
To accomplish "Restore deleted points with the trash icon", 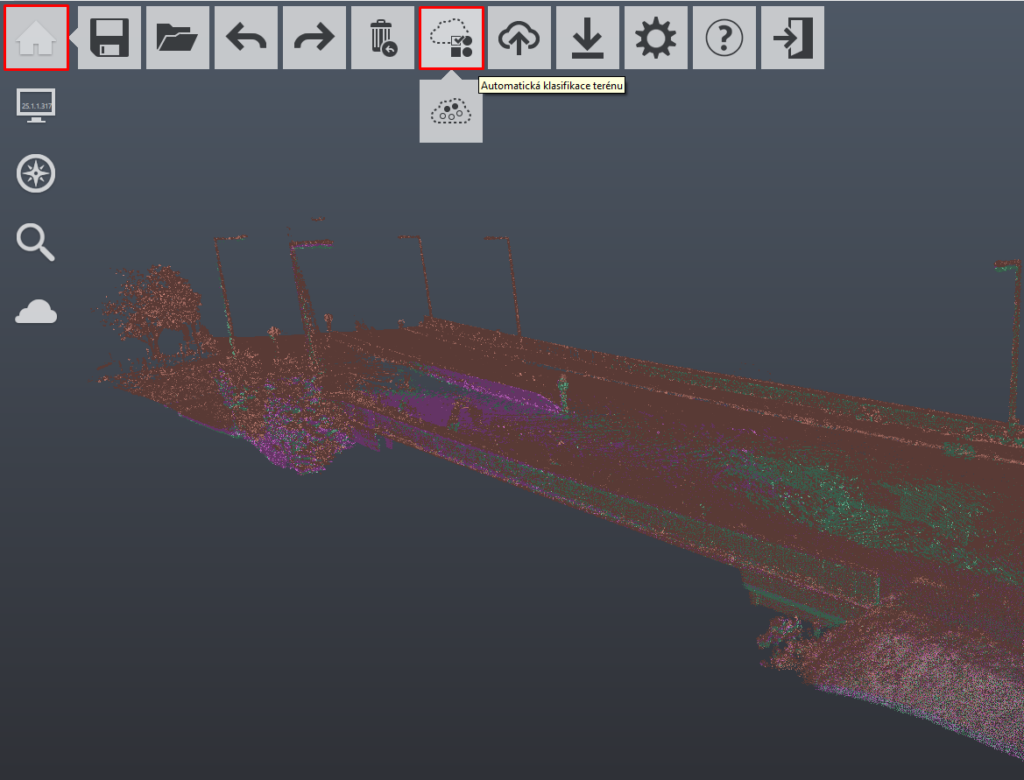I will 382,38.
